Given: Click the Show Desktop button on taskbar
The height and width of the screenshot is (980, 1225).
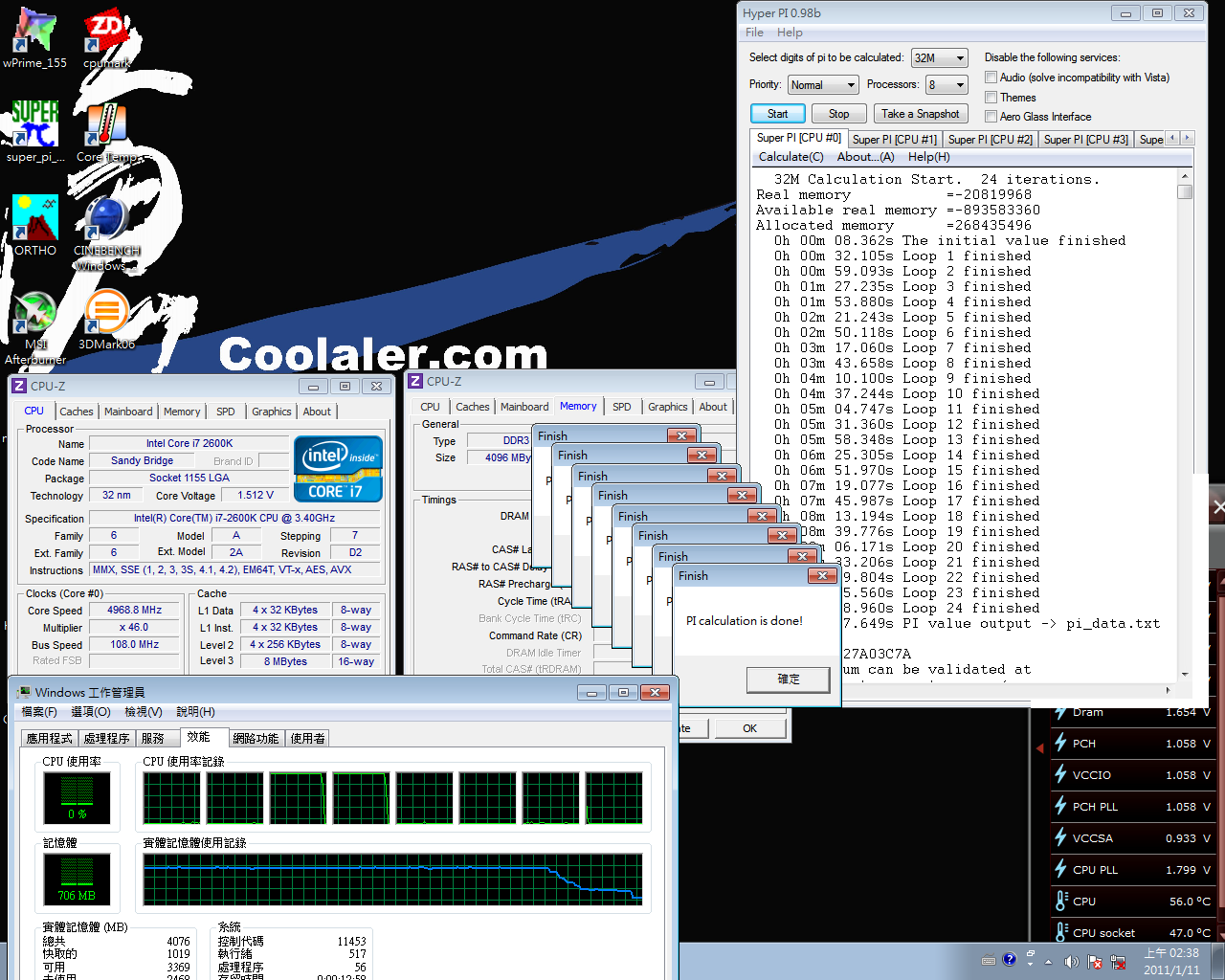Looking at the screenshot, I should pyautogui.click(x=1217, y=961).
